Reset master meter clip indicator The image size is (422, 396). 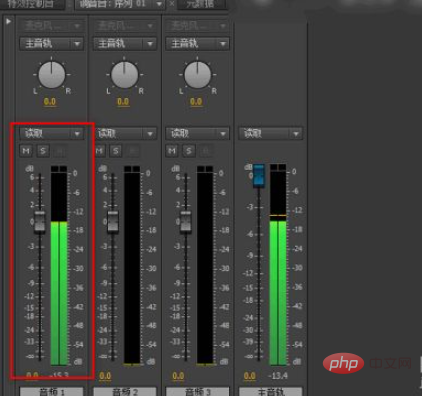coord(278,167)
